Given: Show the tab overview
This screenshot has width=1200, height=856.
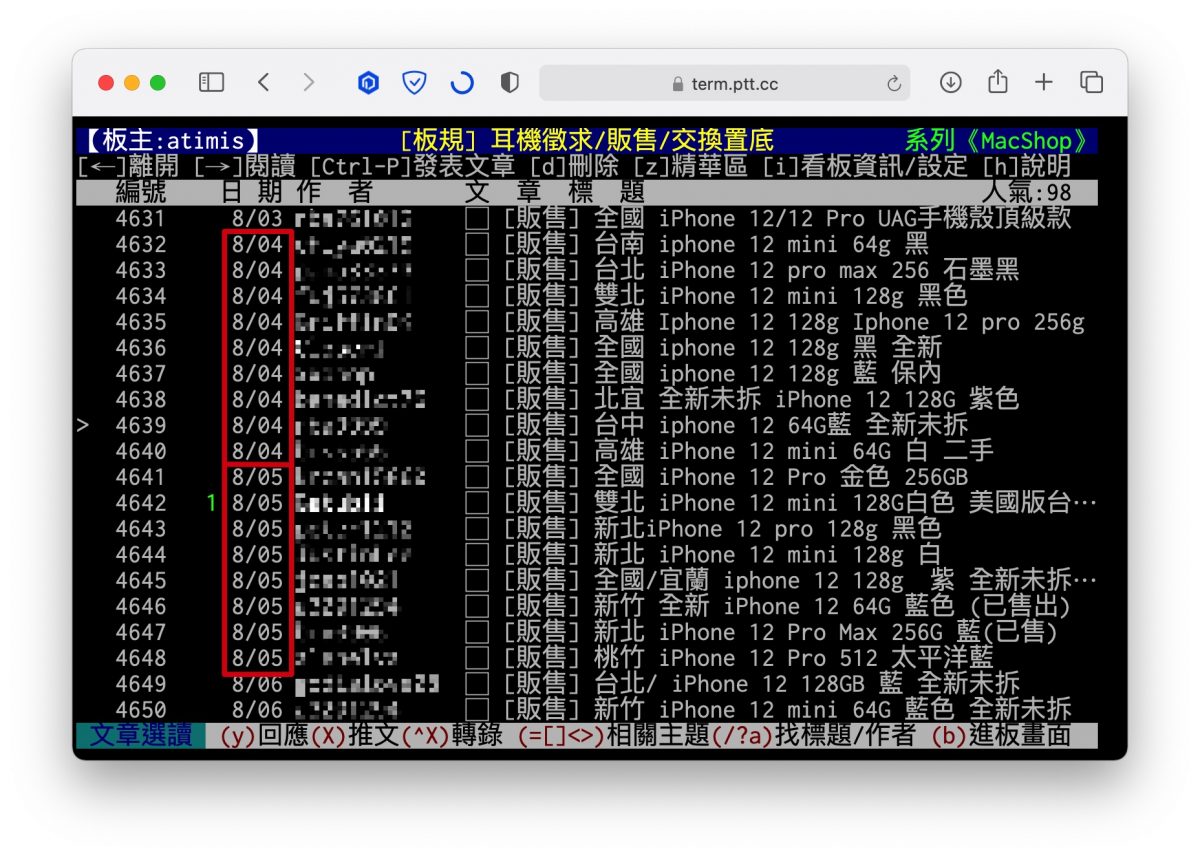Looking at the screenshot, I should (1091, 83).
